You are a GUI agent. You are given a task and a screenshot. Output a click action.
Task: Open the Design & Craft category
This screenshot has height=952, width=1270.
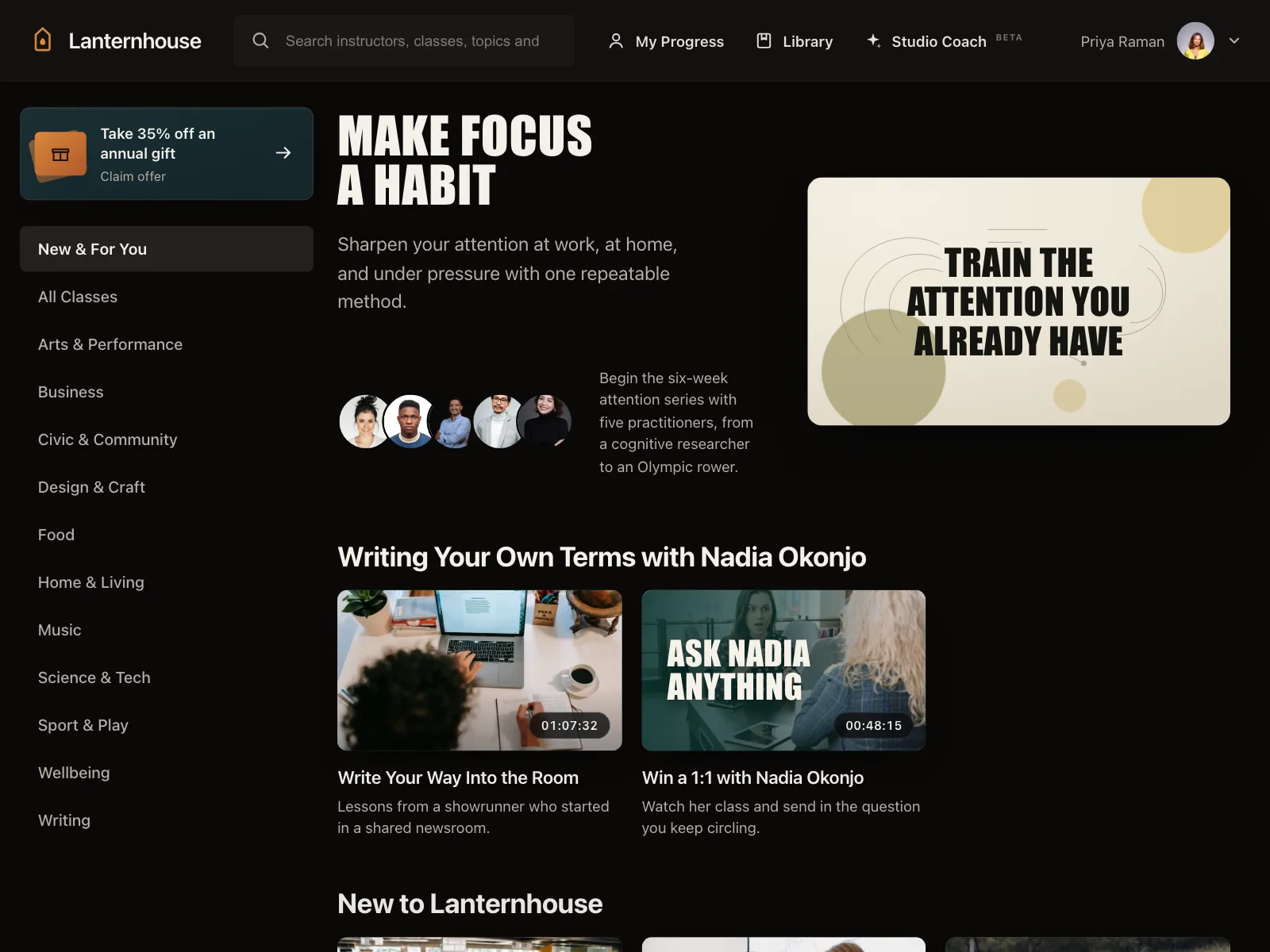click(x=167, y=487)
